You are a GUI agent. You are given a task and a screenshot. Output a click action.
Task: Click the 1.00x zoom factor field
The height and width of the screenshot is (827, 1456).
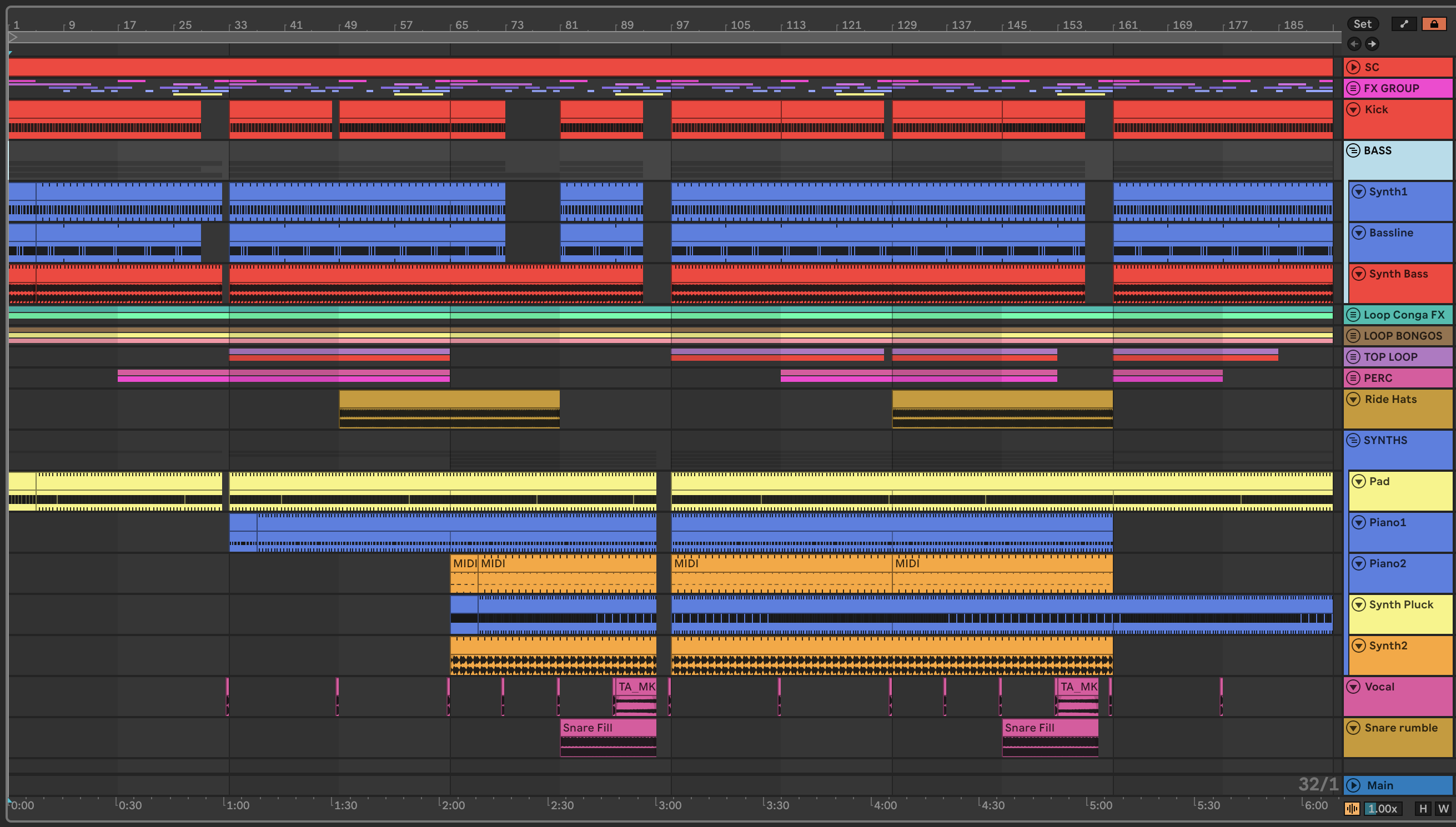[x=1383, y=808]
